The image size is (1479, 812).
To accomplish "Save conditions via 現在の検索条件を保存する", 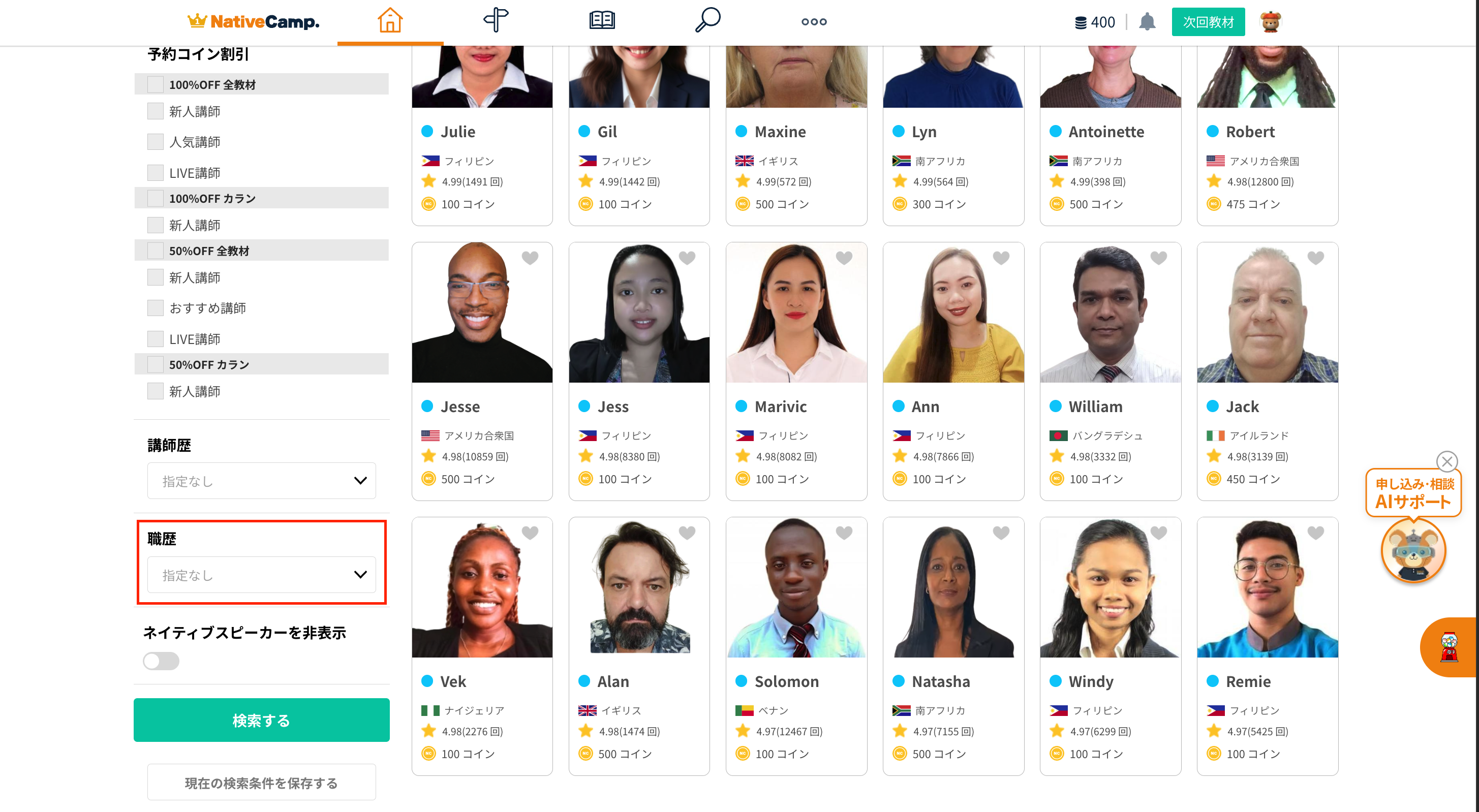I will pos(261,782).
